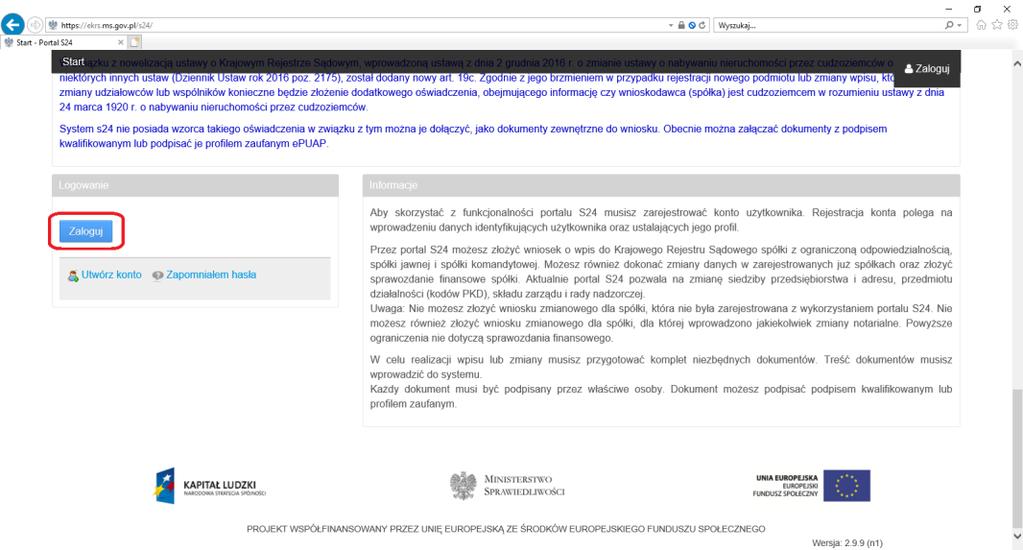Click the Kapitał Ludzki logo
Image resolution: width=1023 pixels, height=550 pixels.
click(210, 486)
